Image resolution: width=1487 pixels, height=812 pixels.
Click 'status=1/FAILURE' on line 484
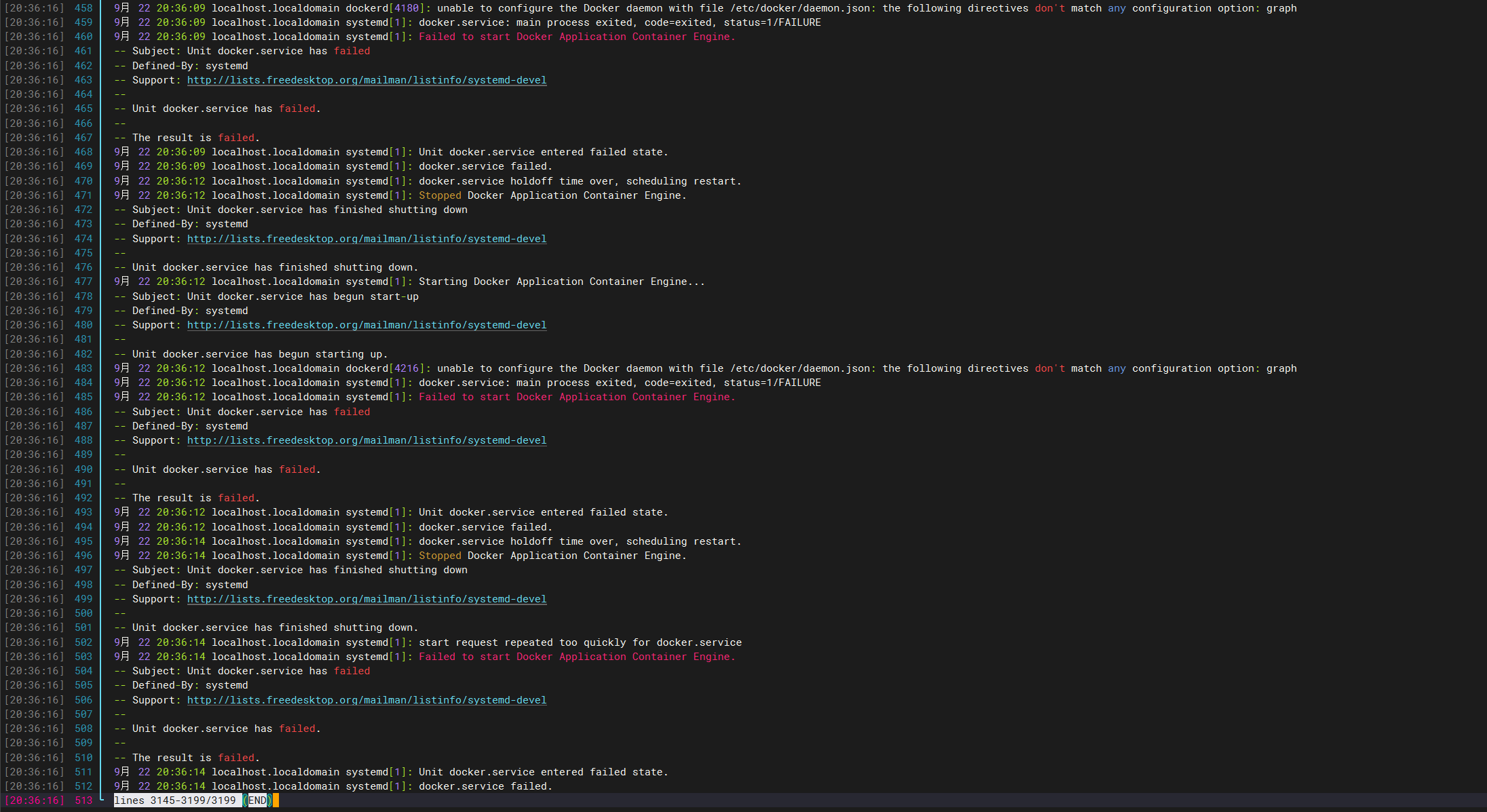point(772,383)
